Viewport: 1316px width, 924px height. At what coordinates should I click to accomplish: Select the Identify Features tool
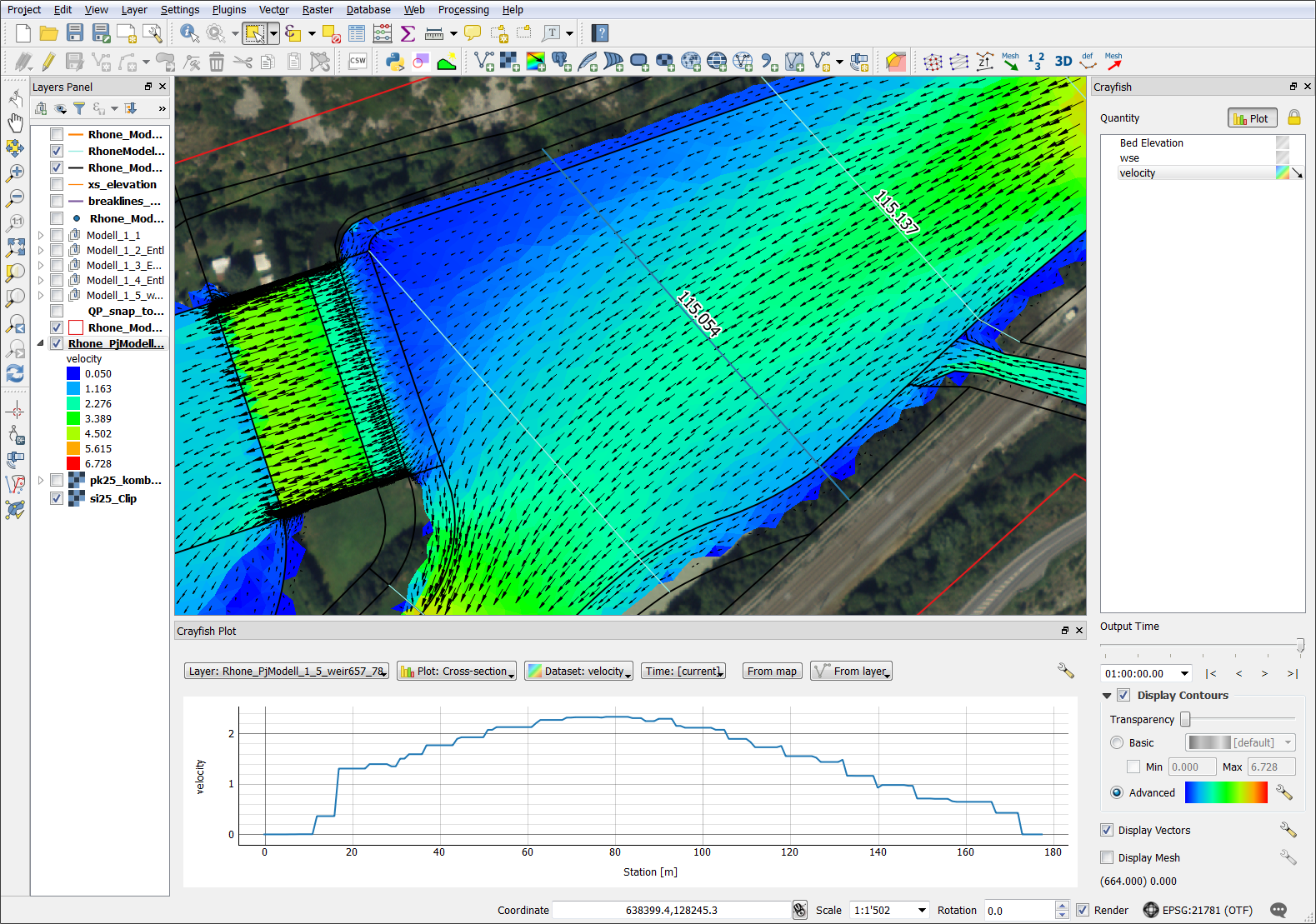click(x=189, y=33)
